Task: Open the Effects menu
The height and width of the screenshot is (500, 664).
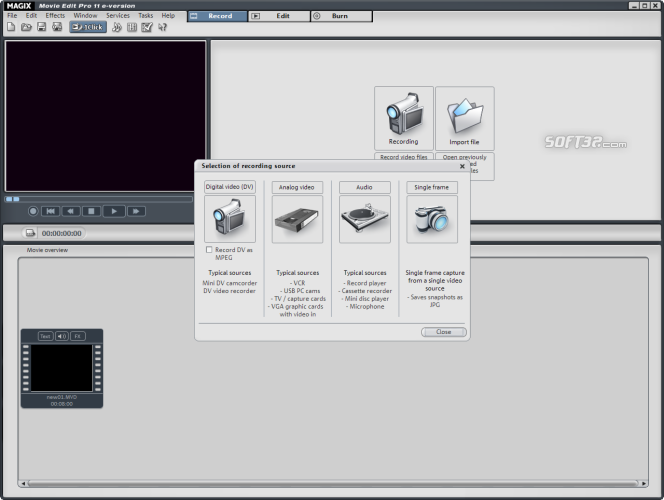Action: 55,16
